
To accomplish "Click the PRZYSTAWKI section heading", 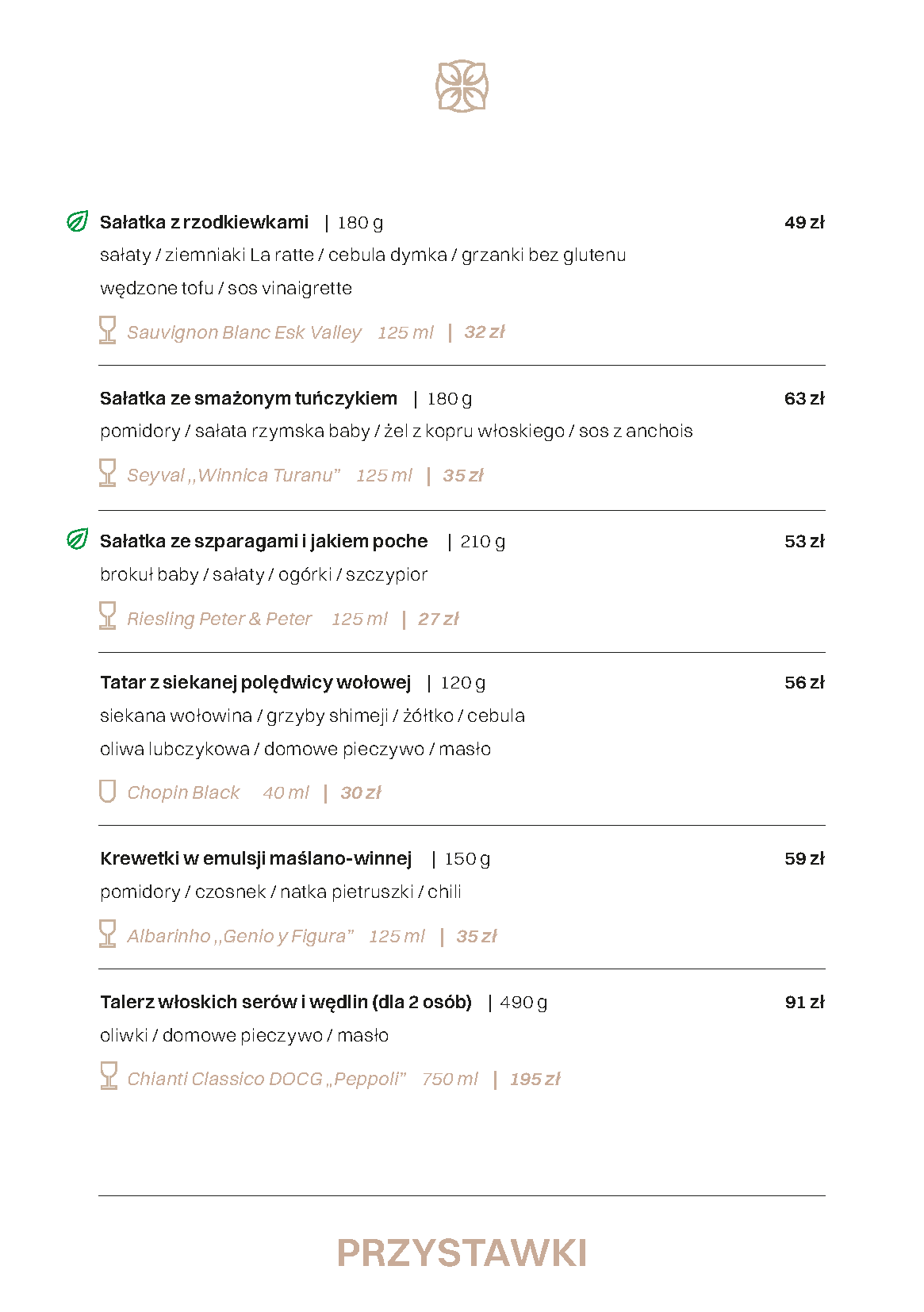I will tap(462, 1253).
